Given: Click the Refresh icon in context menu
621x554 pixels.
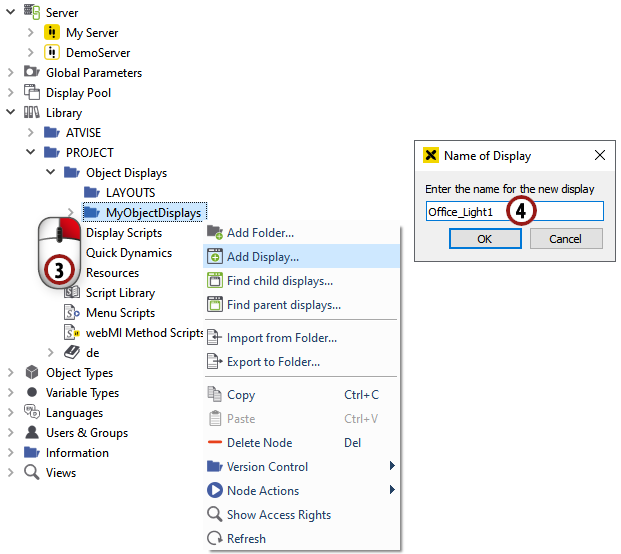Looking at the screenshot, I should click(x=214, y=539).
